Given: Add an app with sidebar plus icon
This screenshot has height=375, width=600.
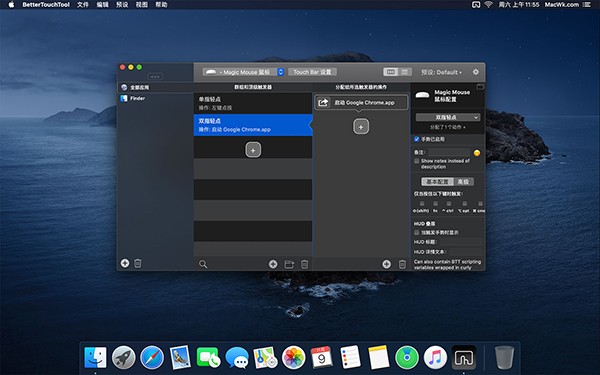Looking at the screenshot, I should pos(125,263).
